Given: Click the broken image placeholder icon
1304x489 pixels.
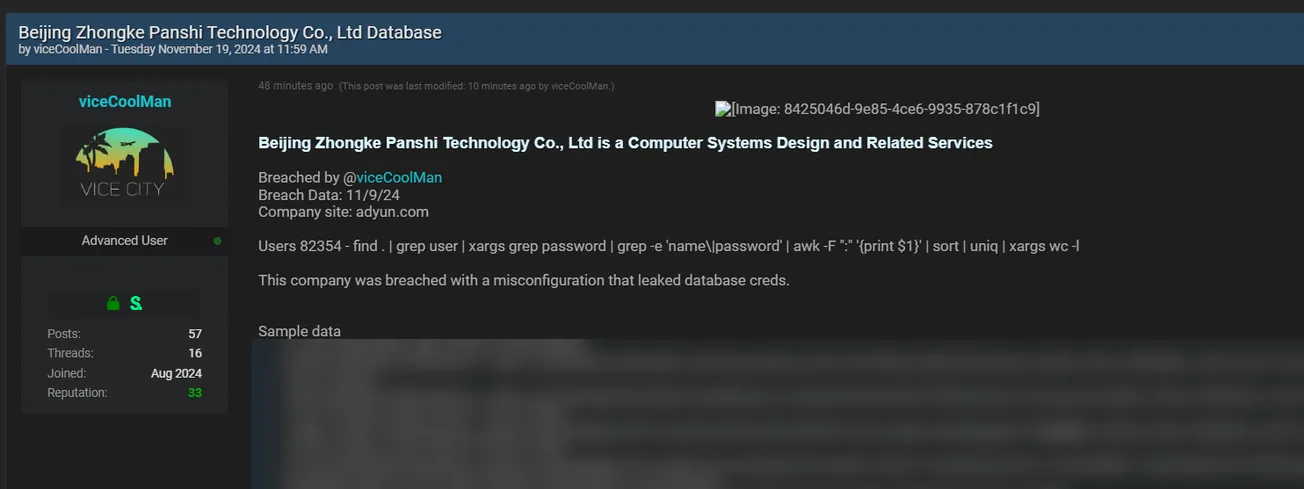Looking at the screenshot, I should (722, 108).
